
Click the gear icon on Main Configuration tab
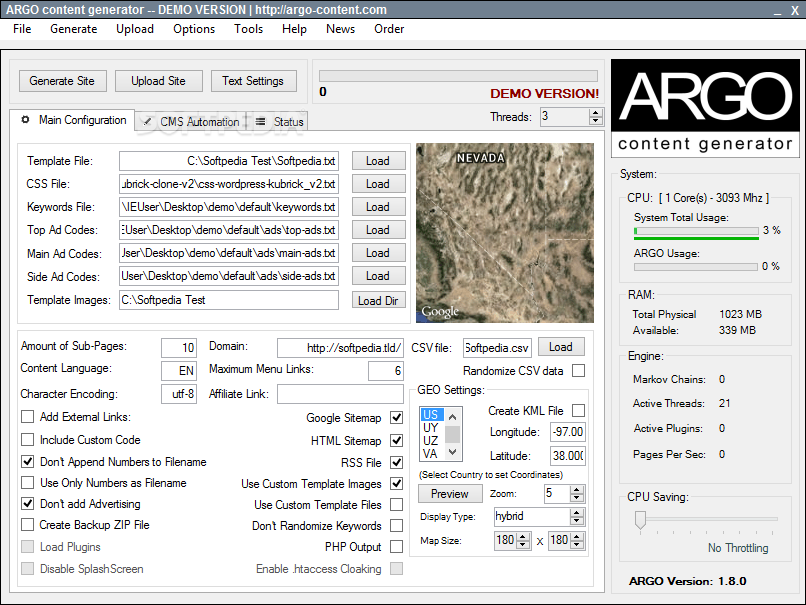[25, 120]
